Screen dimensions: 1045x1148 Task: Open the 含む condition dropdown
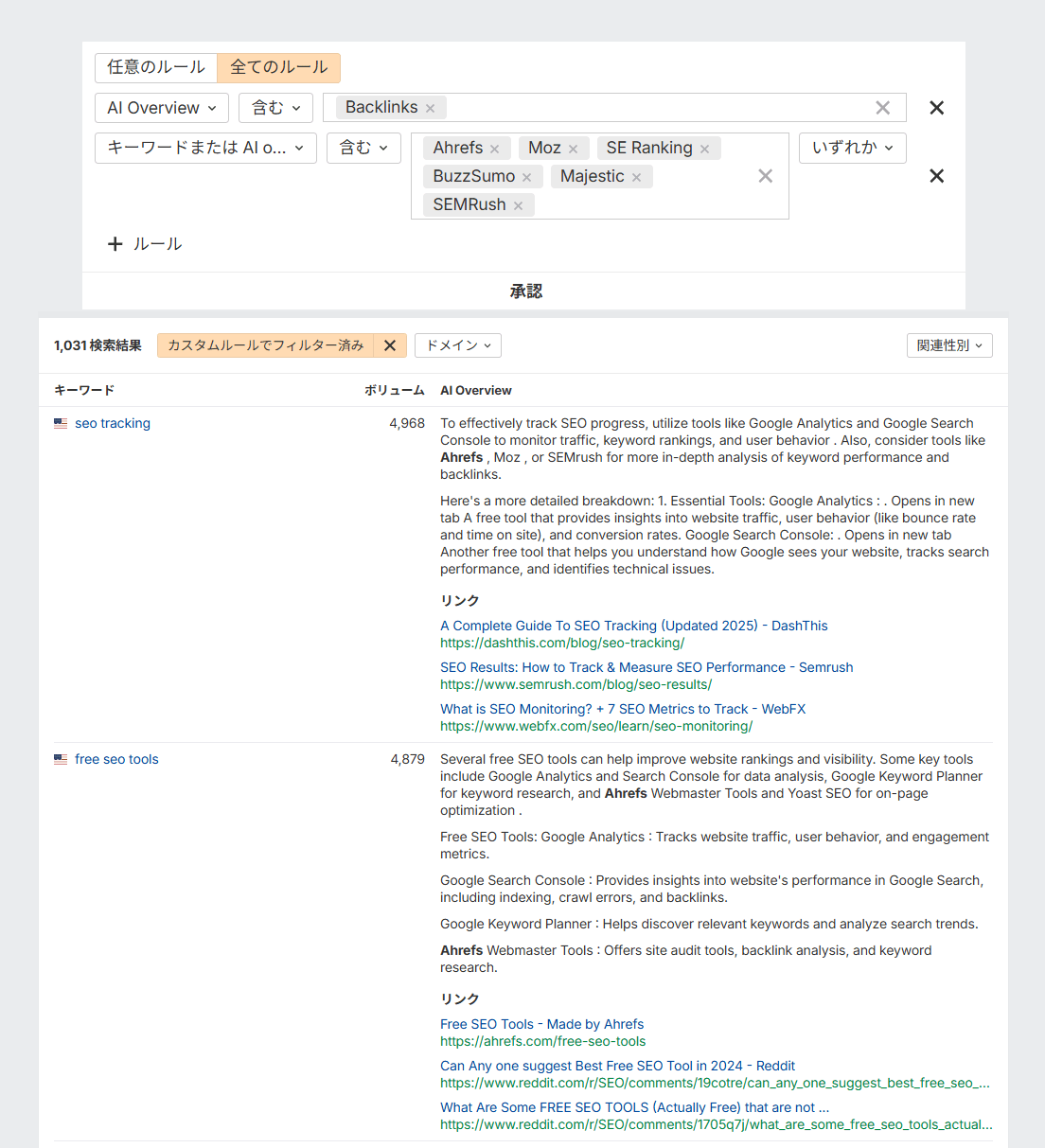pyautogui.click(x=275, y=107)
